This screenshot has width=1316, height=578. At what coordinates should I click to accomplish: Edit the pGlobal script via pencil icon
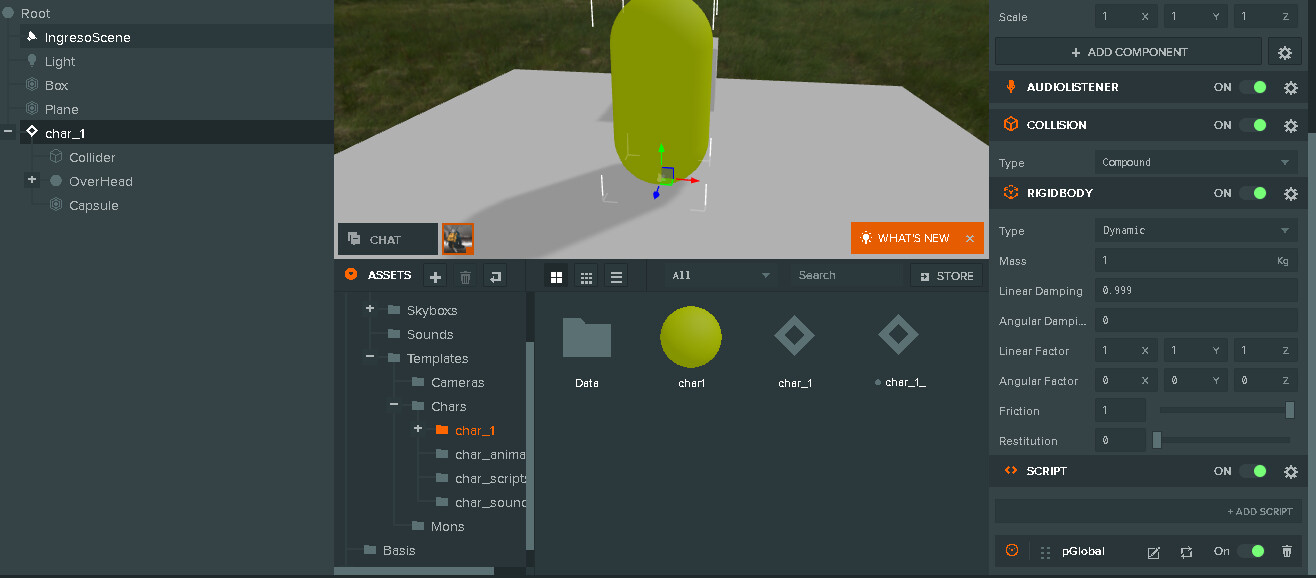[x=1153, y=552]
